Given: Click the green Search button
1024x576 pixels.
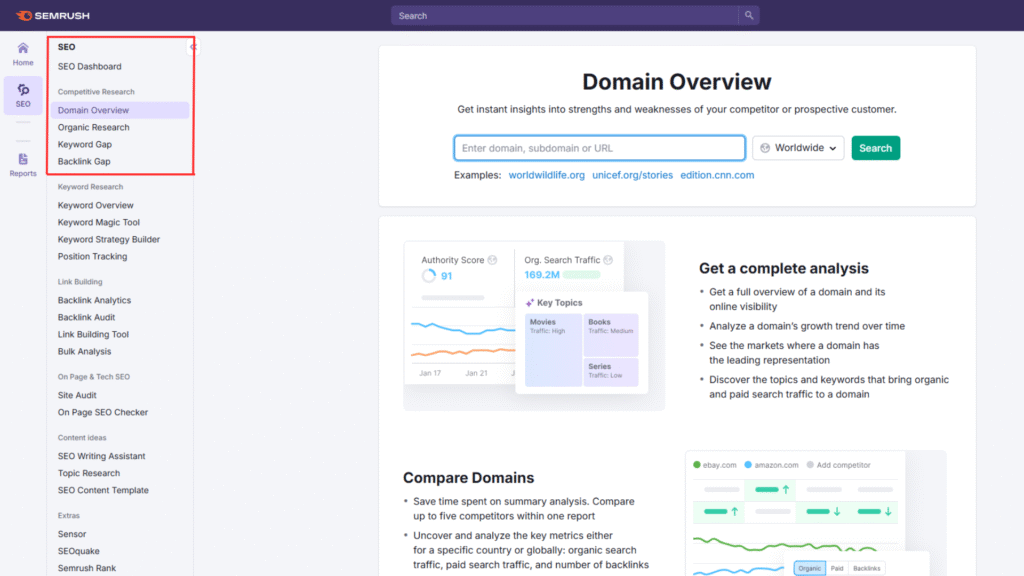Looking at the screenshot, I should [x=875, y=148].
